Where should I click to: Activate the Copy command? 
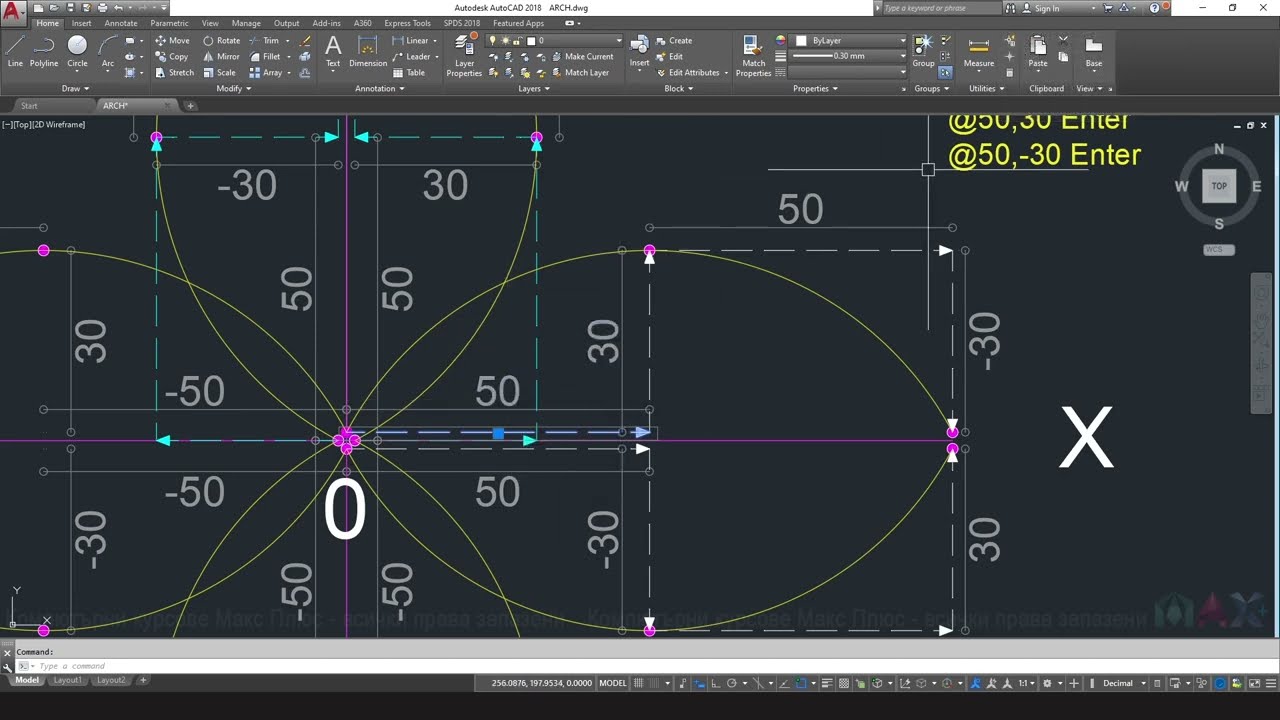click(x=172, y=57)
